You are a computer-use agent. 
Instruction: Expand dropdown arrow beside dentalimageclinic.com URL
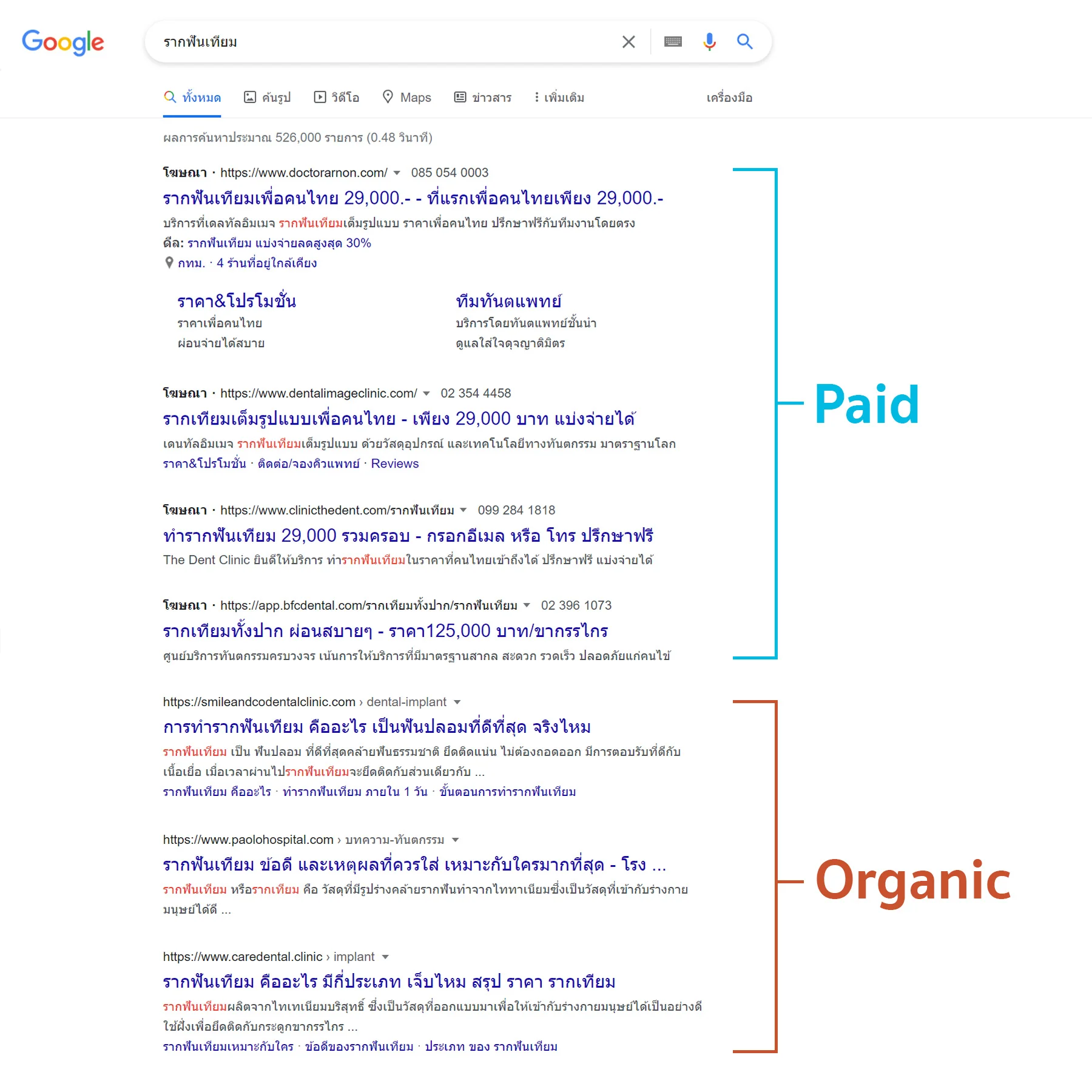[x=426, y=394]
